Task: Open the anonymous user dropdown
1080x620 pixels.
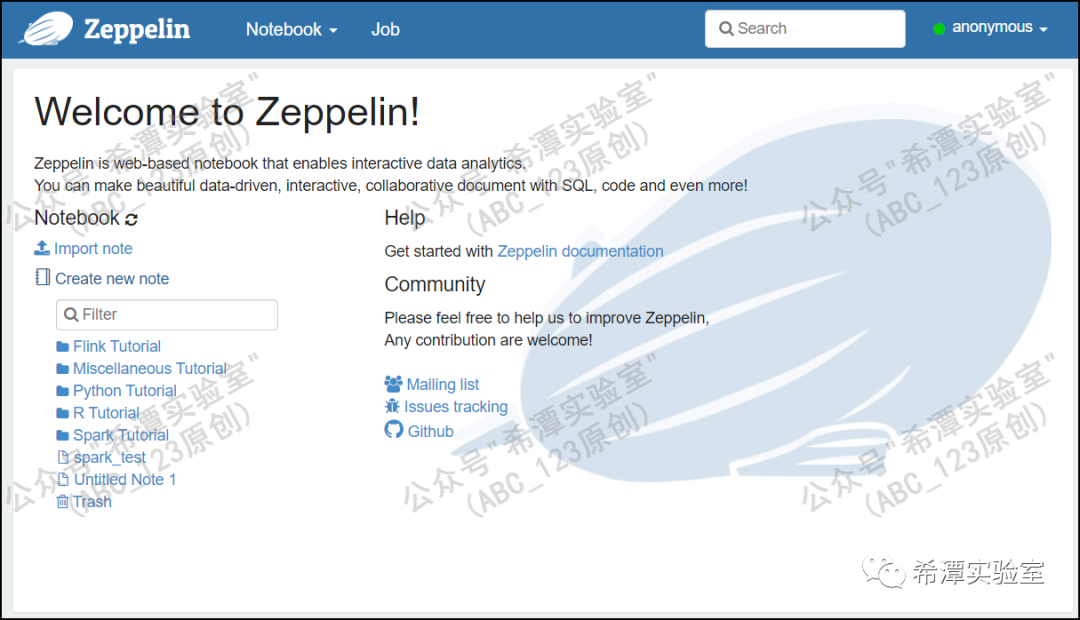Action: pyautogui.click(x=999, y=28)
